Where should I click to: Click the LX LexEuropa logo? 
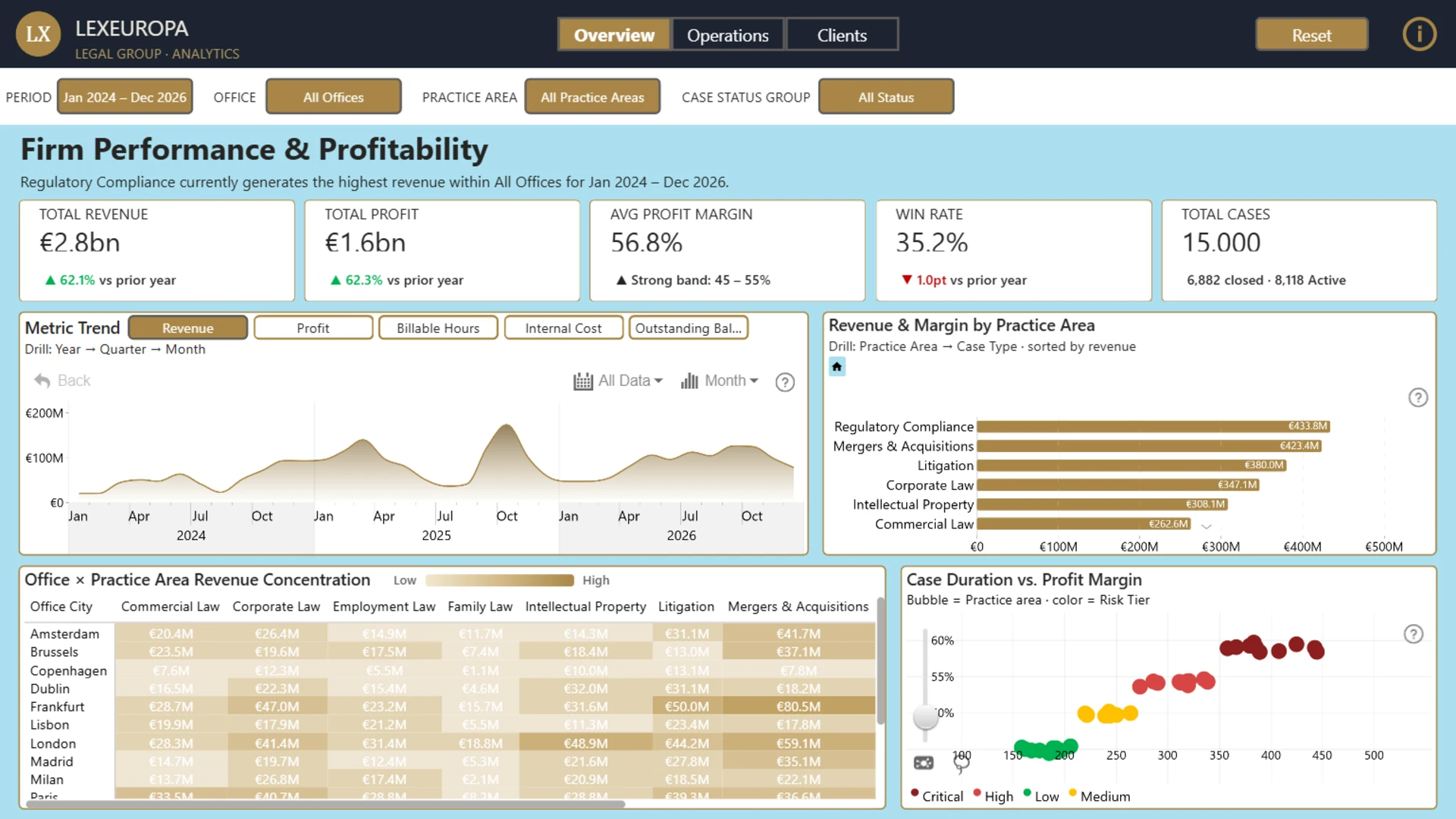click(38, 34)
